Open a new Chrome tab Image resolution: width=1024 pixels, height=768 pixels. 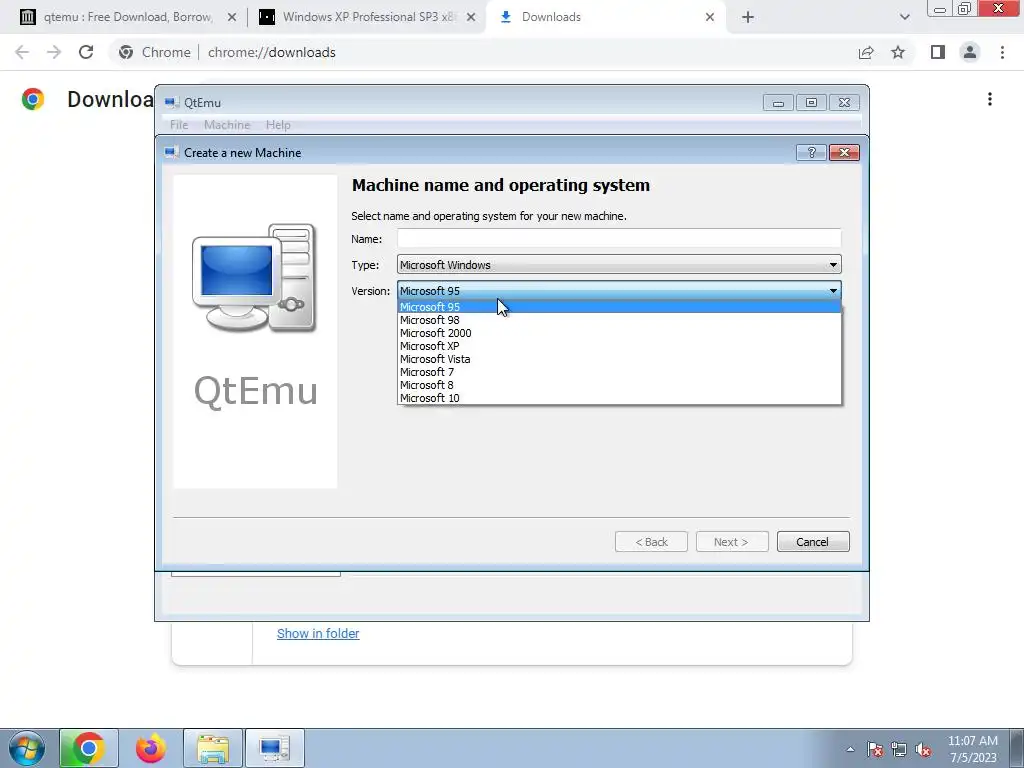click(748, 18)
